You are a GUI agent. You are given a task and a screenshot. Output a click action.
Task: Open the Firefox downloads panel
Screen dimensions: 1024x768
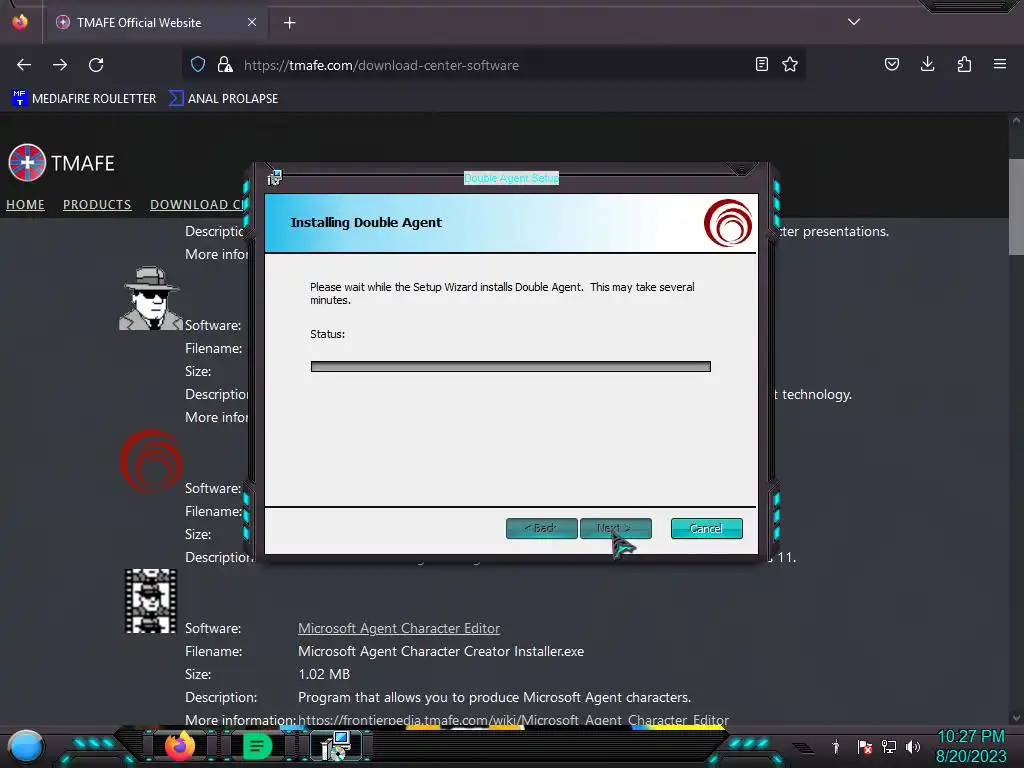click(927, 65)
